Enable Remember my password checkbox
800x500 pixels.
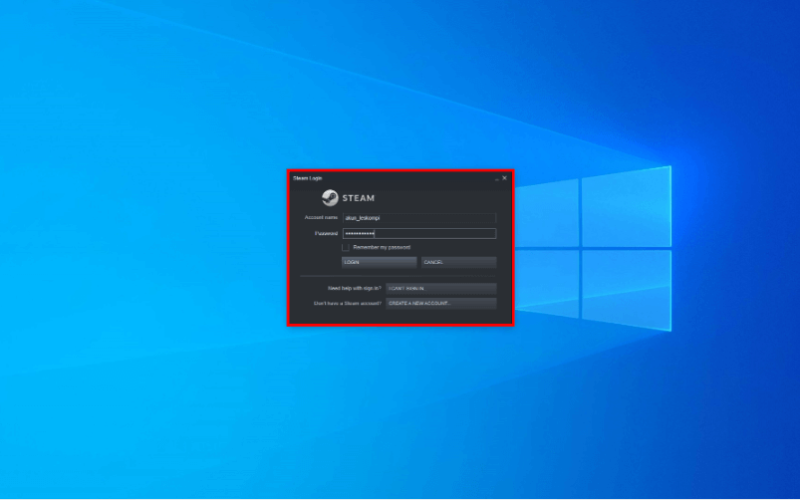(x=345, y=247)
